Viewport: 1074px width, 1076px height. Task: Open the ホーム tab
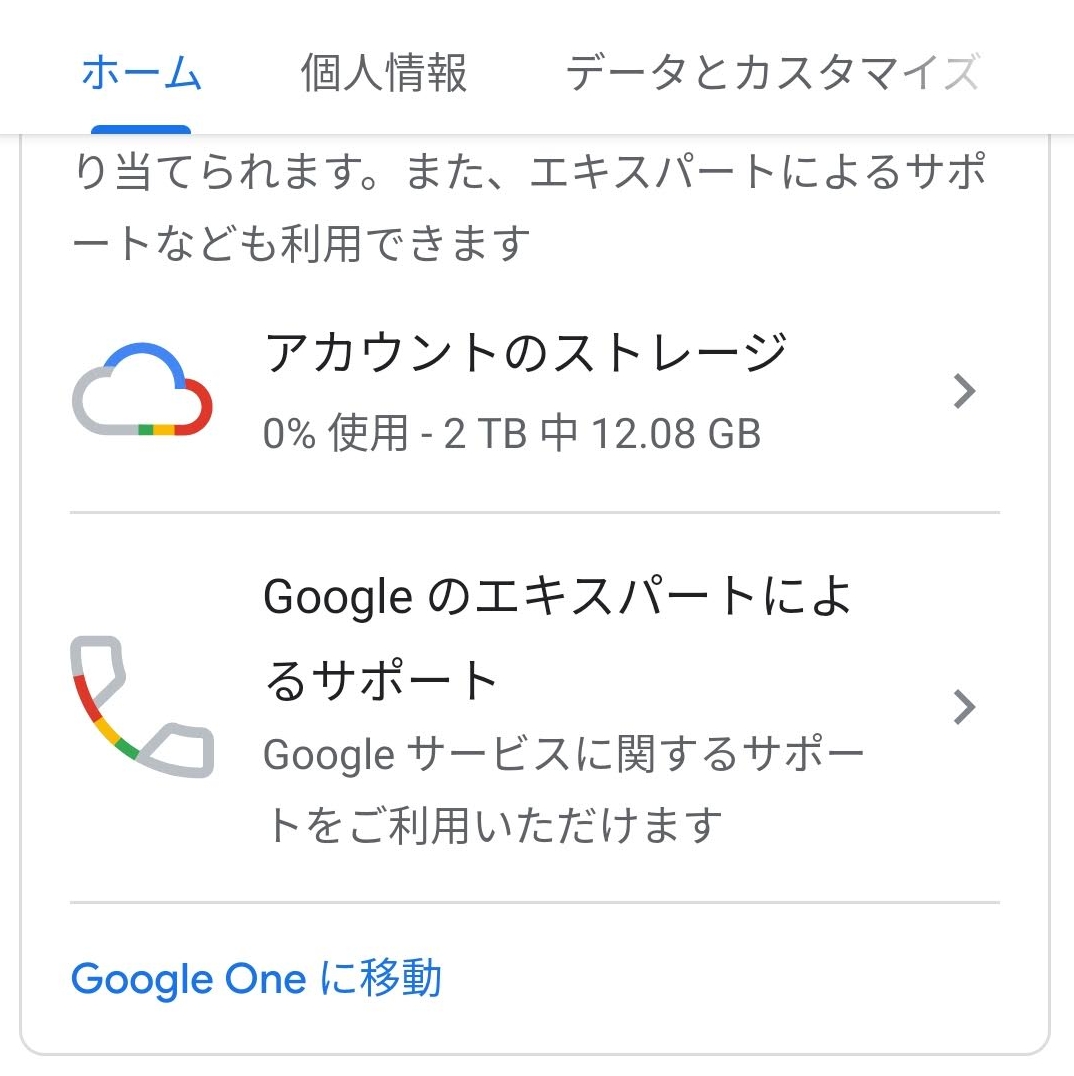141,73
